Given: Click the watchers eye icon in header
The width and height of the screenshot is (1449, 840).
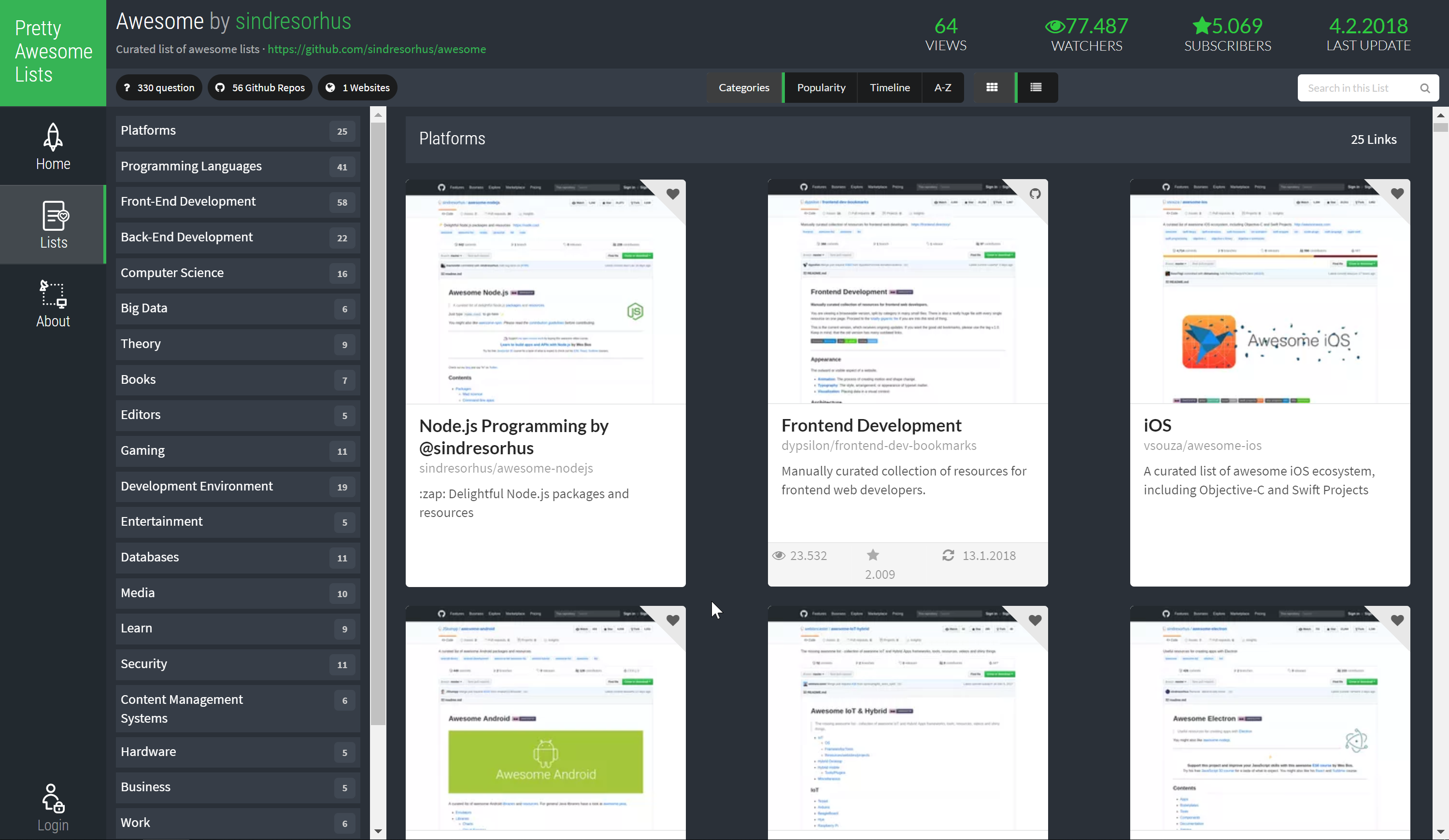Looking at the screenshot, I should coord(1054,26).
